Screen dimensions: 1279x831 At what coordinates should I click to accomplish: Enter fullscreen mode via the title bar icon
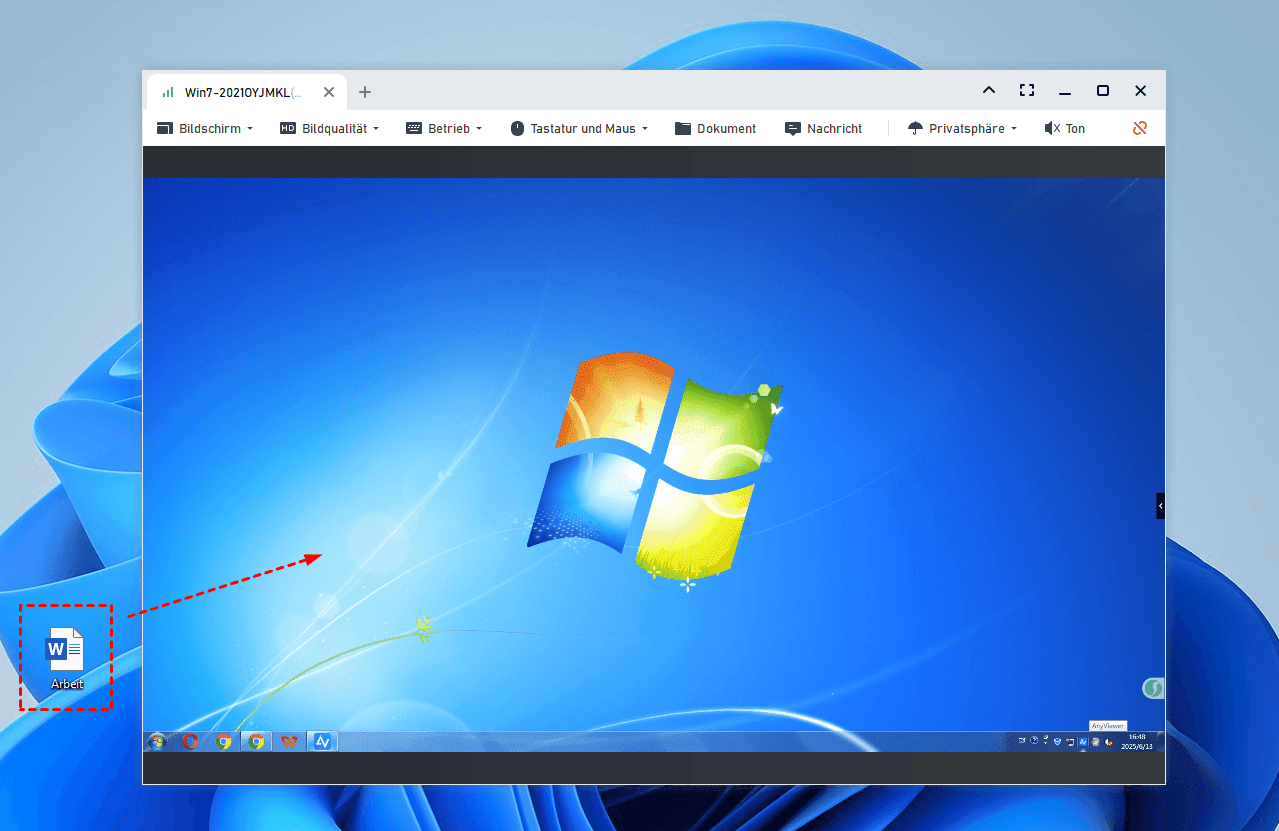[1027, 90]
